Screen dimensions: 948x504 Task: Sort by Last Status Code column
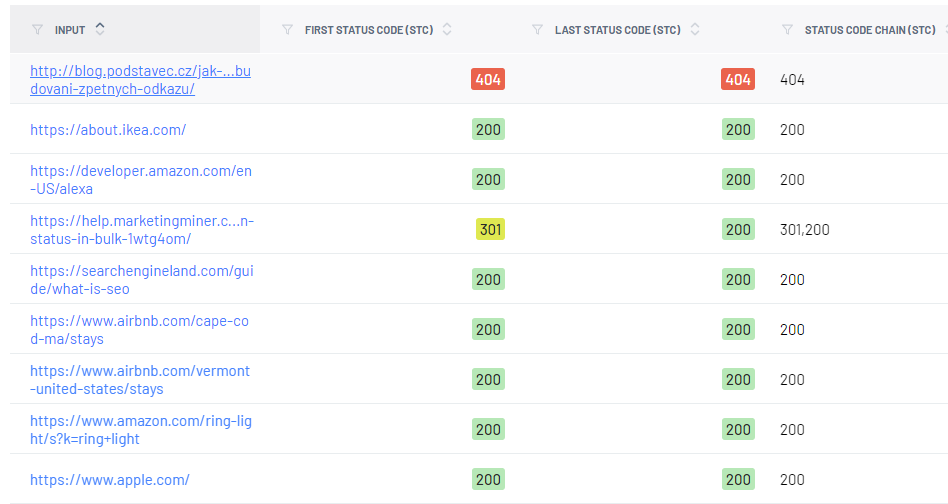695,29
